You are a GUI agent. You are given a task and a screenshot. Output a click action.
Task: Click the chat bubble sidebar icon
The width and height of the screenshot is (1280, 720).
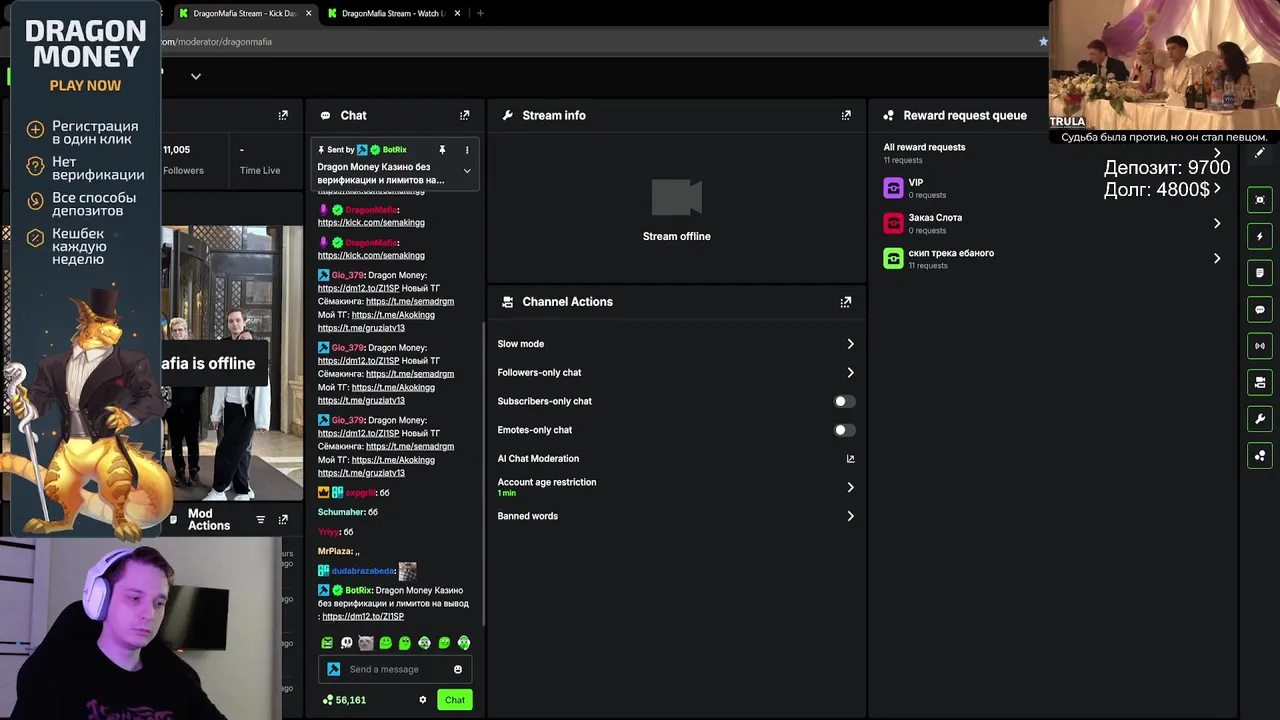1260,310
